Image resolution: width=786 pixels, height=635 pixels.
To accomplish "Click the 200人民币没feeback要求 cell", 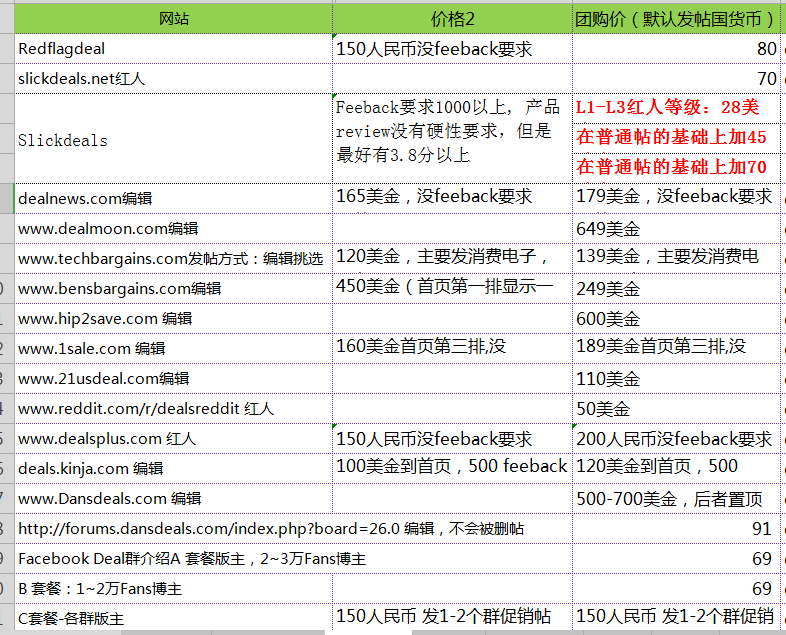I will (676, 439).
